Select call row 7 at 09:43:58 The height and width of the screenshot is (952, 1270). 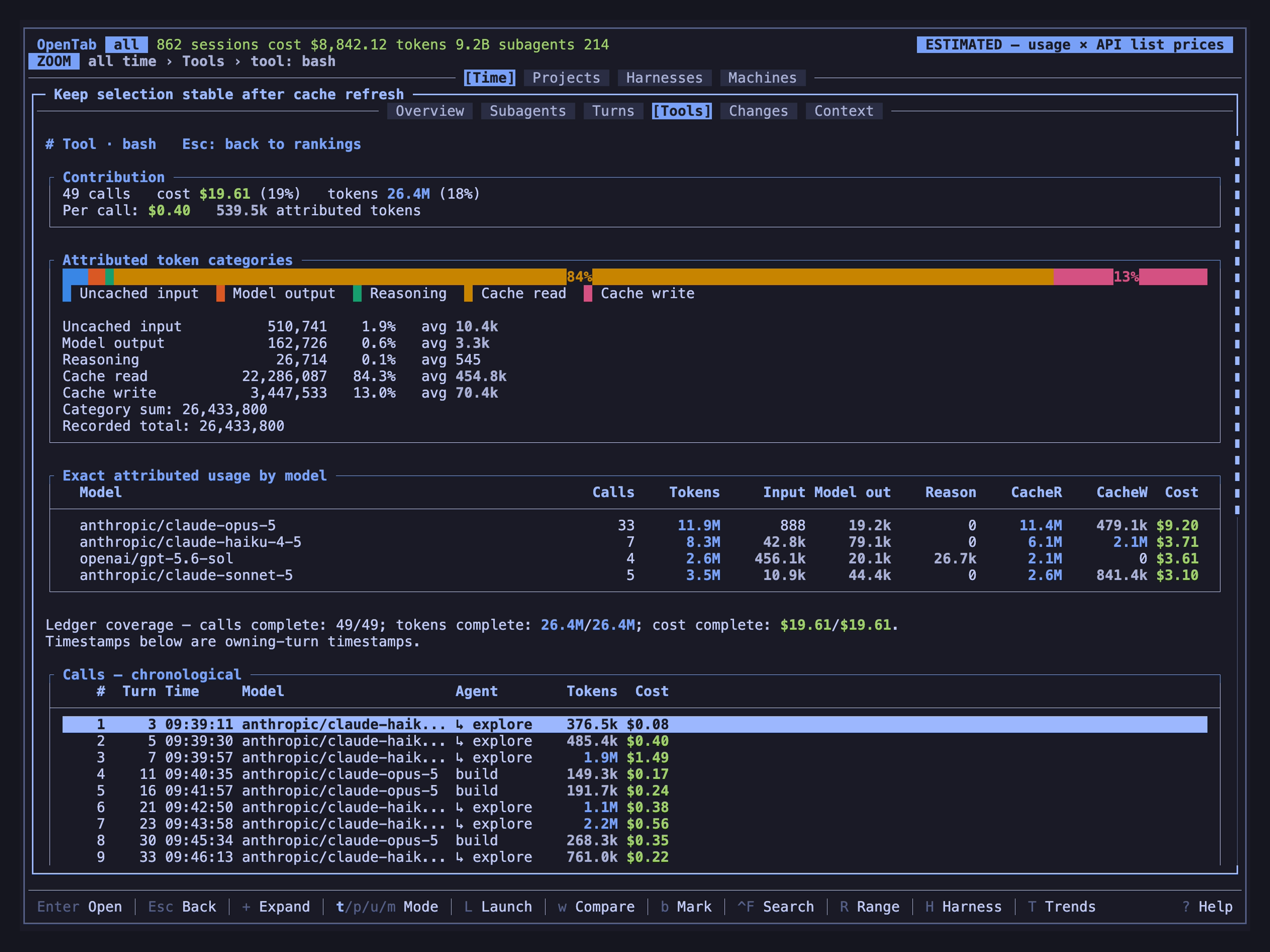pyautogui.click(x=635, y=824)
